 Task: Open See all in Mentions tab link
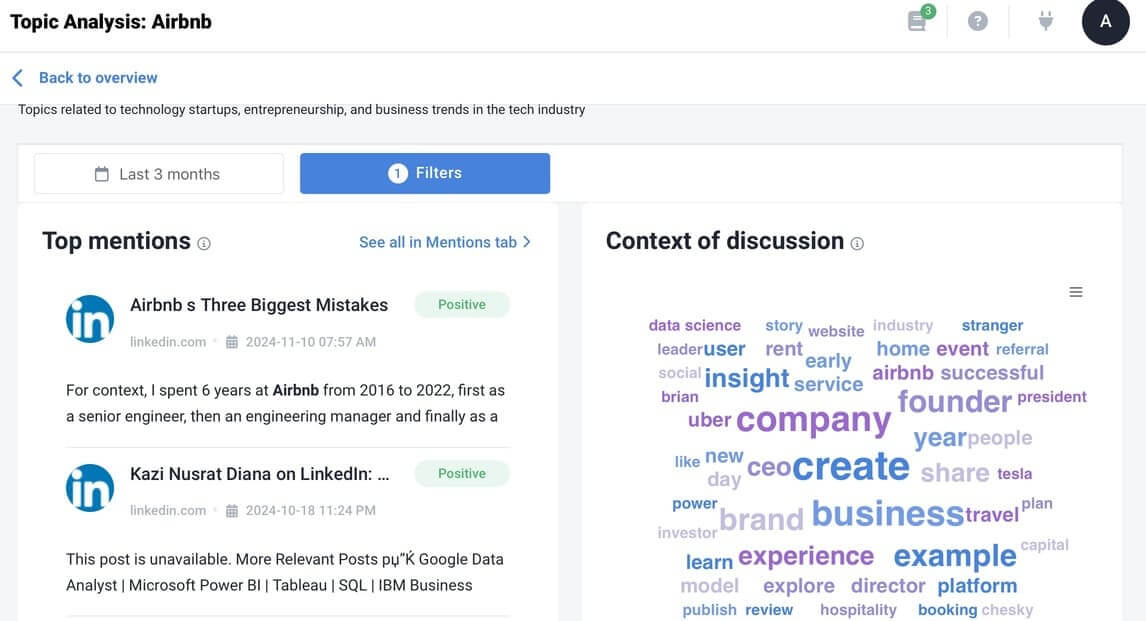pos(444,242)
